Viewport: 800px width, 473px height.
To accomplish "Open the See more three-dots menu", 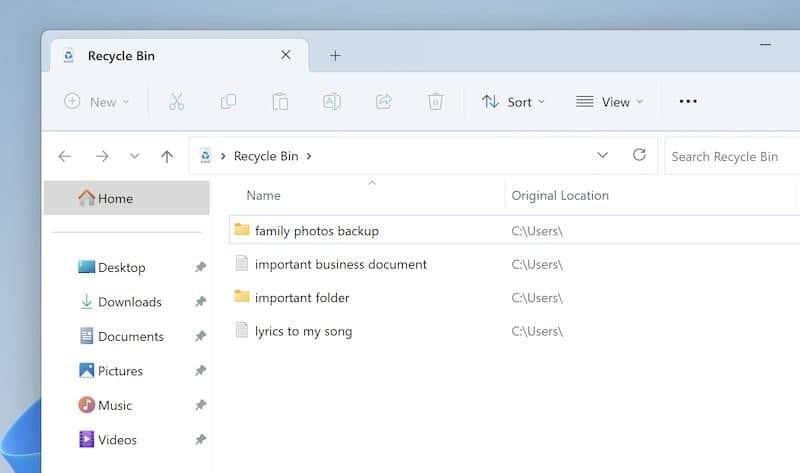I will pyautogui.click(x=688, y=101).
